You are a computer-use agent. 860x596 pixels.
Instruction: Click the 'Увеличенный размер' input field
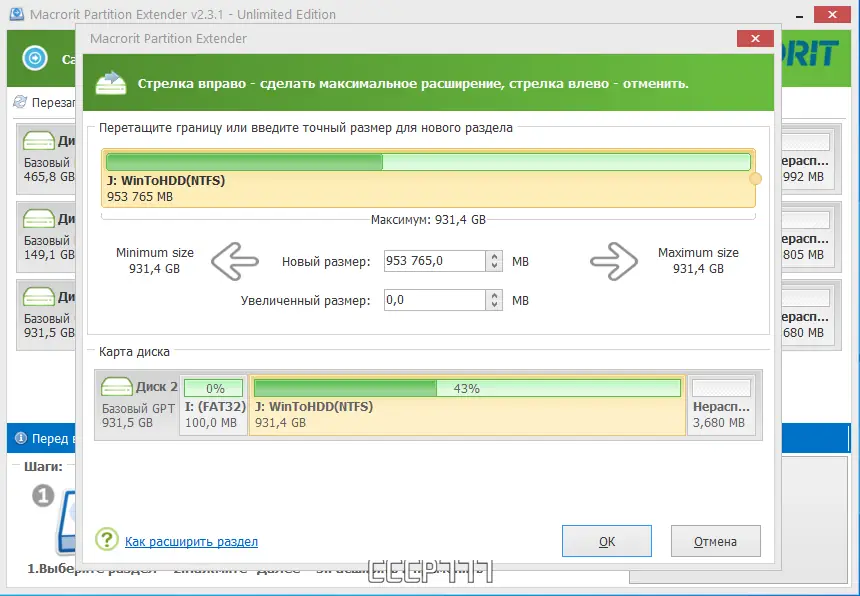pyautogui.click(x=435, y=300)
